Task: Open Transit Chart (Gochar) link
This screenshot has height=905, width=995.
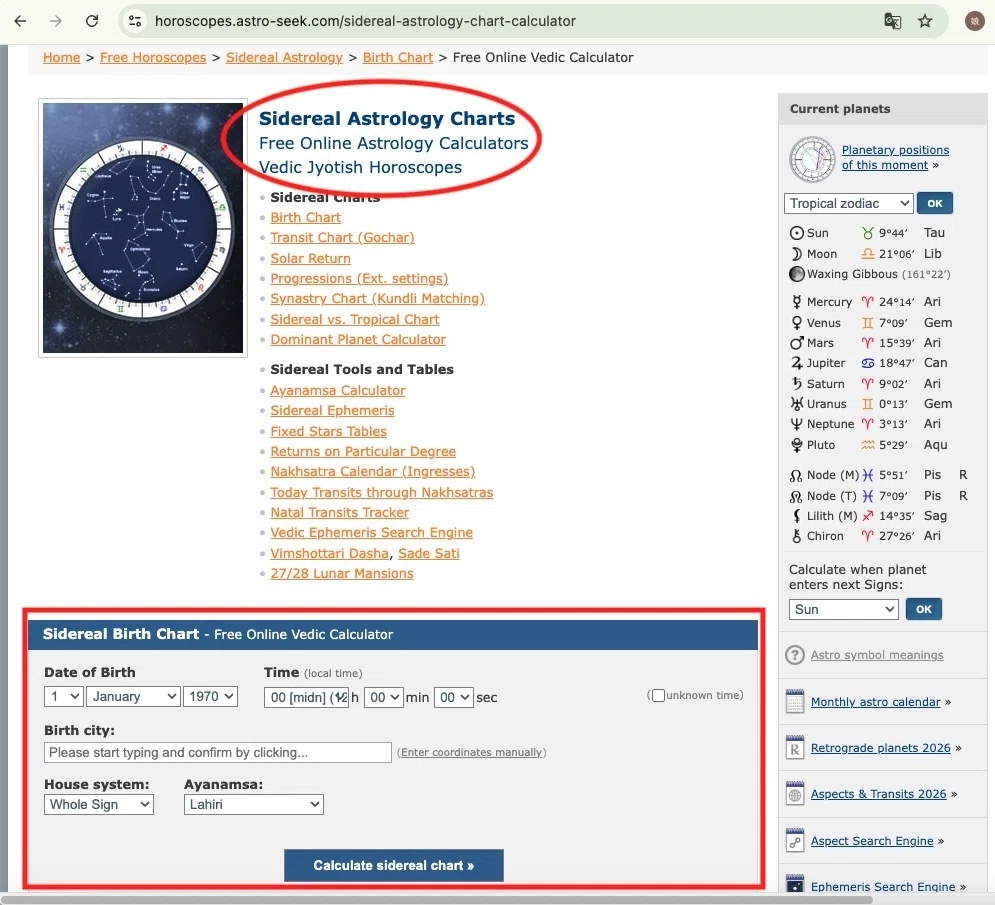Action: (342, 237)
